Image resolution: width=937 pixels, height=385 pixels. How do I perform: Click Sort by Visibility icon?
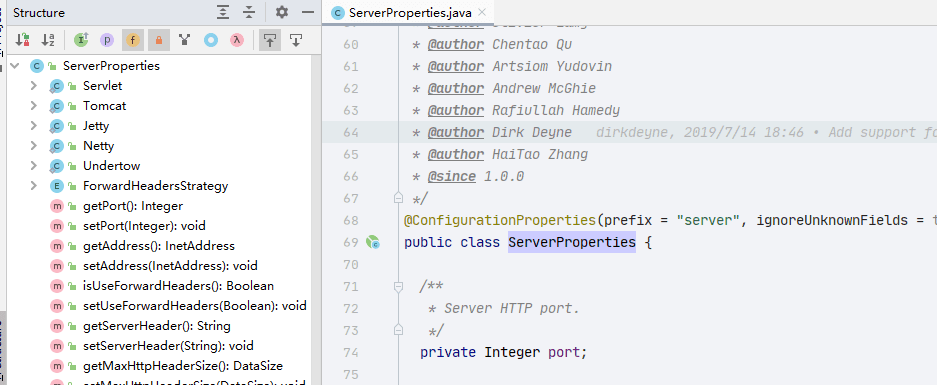(23, 40)
